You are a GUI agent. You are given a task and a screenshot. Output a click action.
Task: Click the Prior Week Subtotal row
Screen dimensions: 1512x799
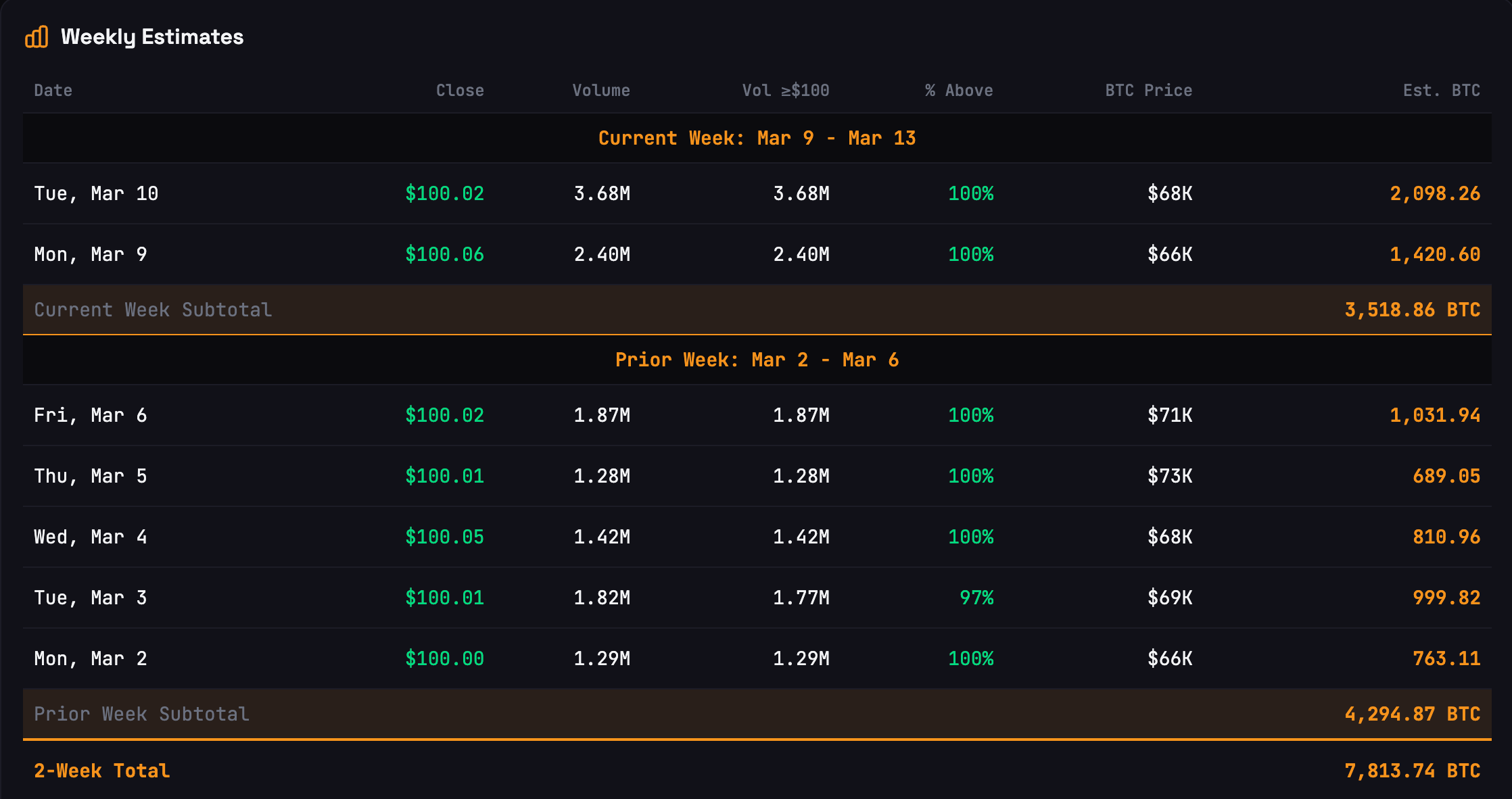coord(141,713)
